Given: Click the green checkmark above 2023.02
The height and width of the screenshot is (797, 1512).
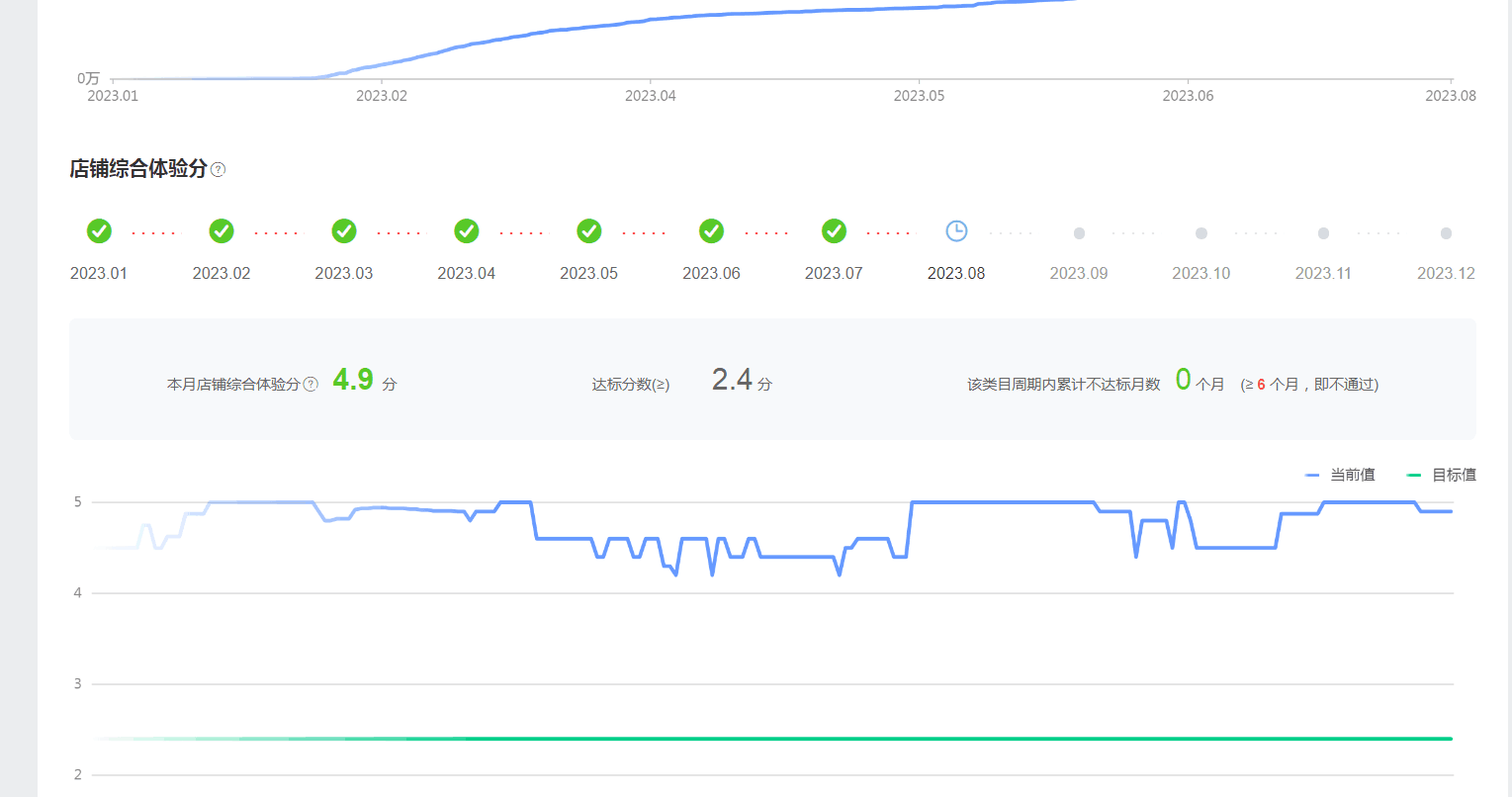Looking at the screenshot, I should tap(222, 231).
